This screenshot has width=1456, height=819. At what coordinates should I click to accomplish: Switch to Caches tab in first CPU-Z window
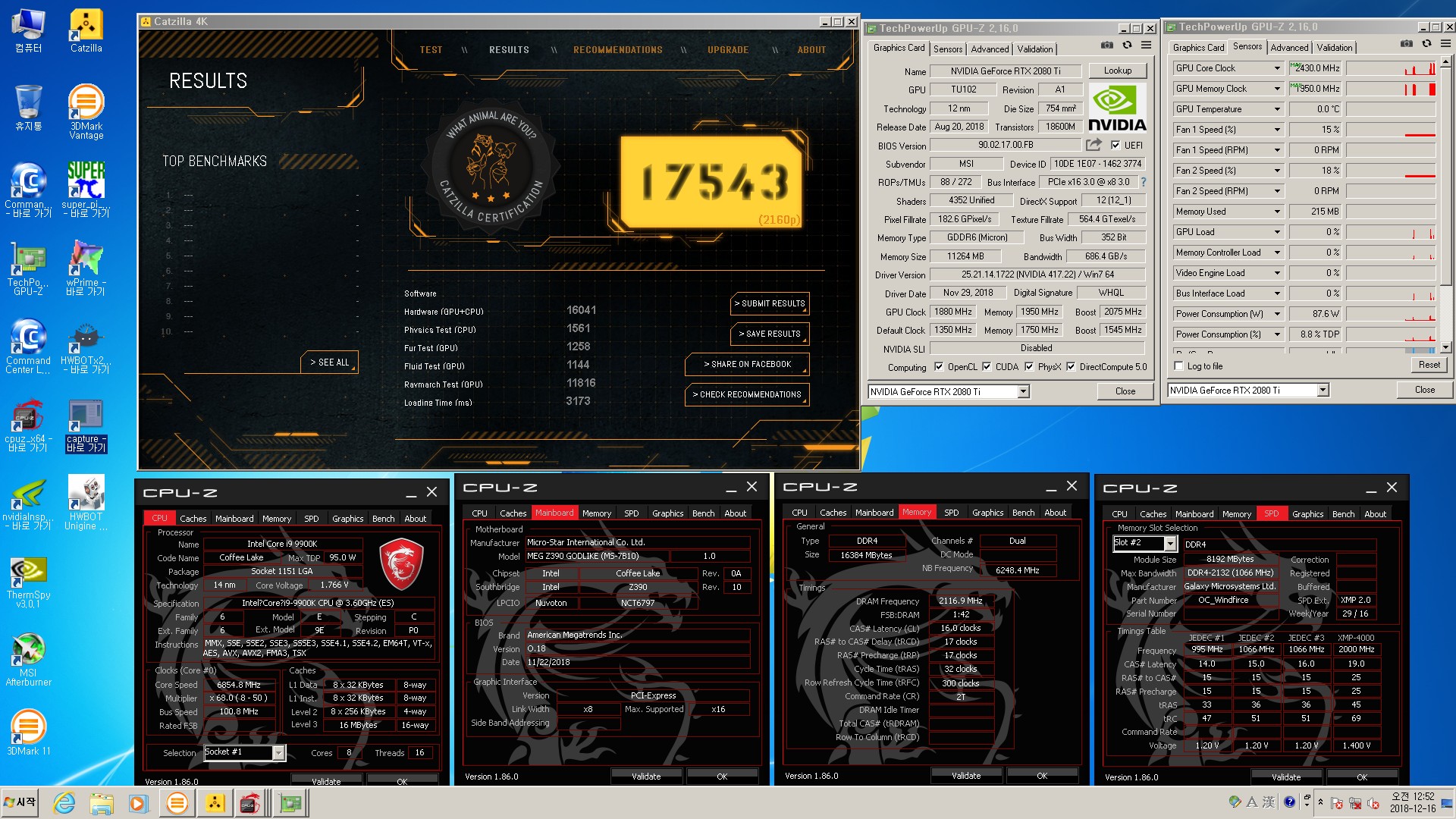pyautogui.click(x=193, y=519)
